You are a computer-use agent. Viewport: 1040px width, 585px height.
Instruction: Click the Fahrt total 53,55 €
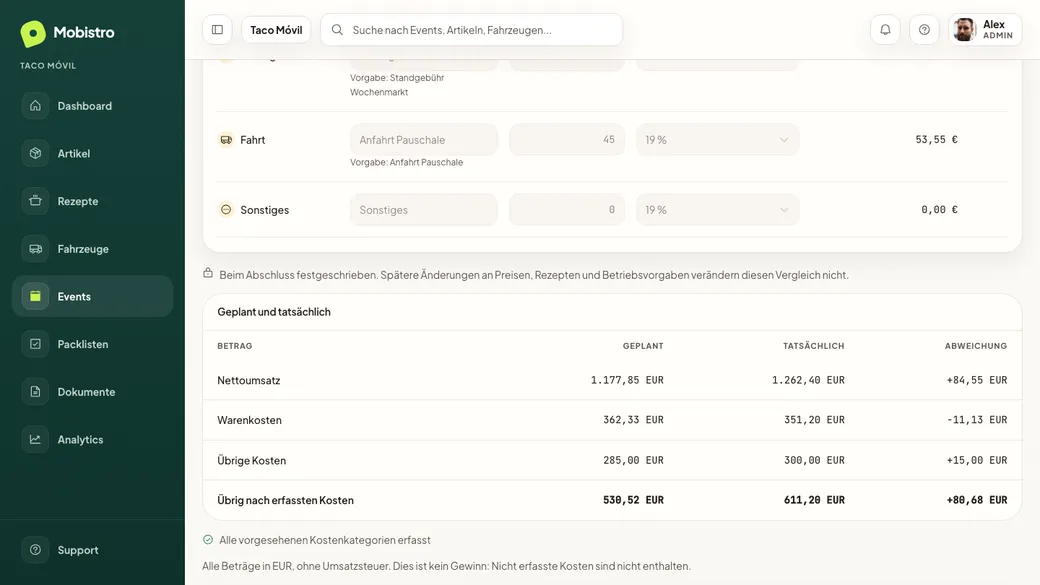pos(937,139)
